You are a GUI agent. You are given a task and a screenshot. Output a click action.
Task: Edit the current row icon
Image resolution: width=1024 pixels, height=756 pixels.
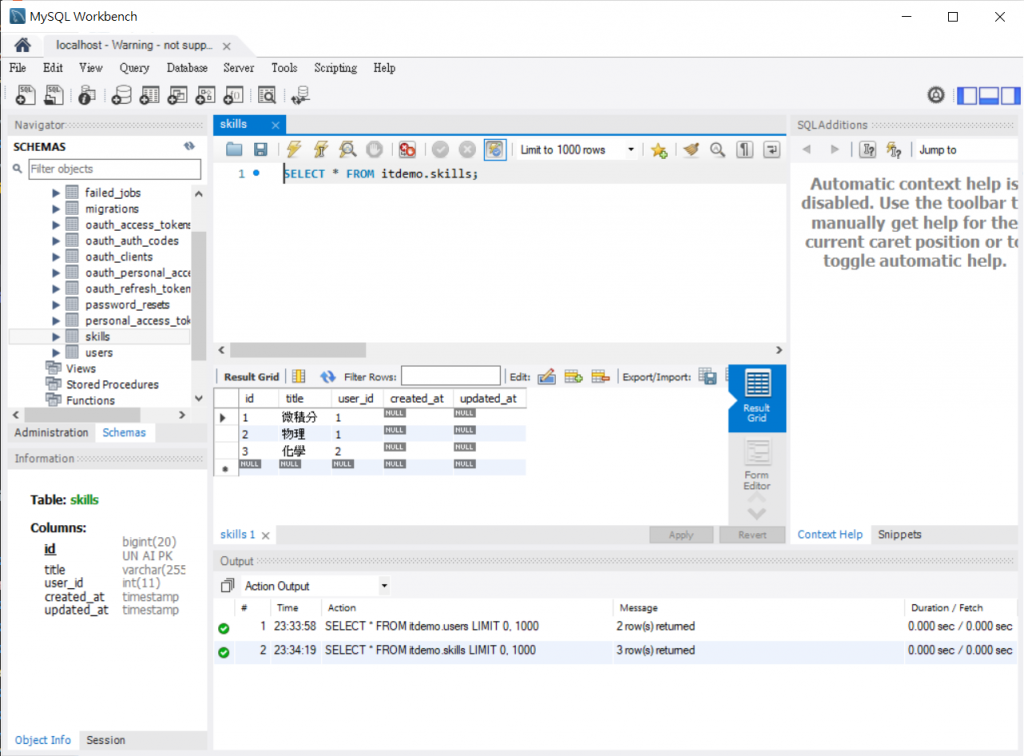point(547,377)
